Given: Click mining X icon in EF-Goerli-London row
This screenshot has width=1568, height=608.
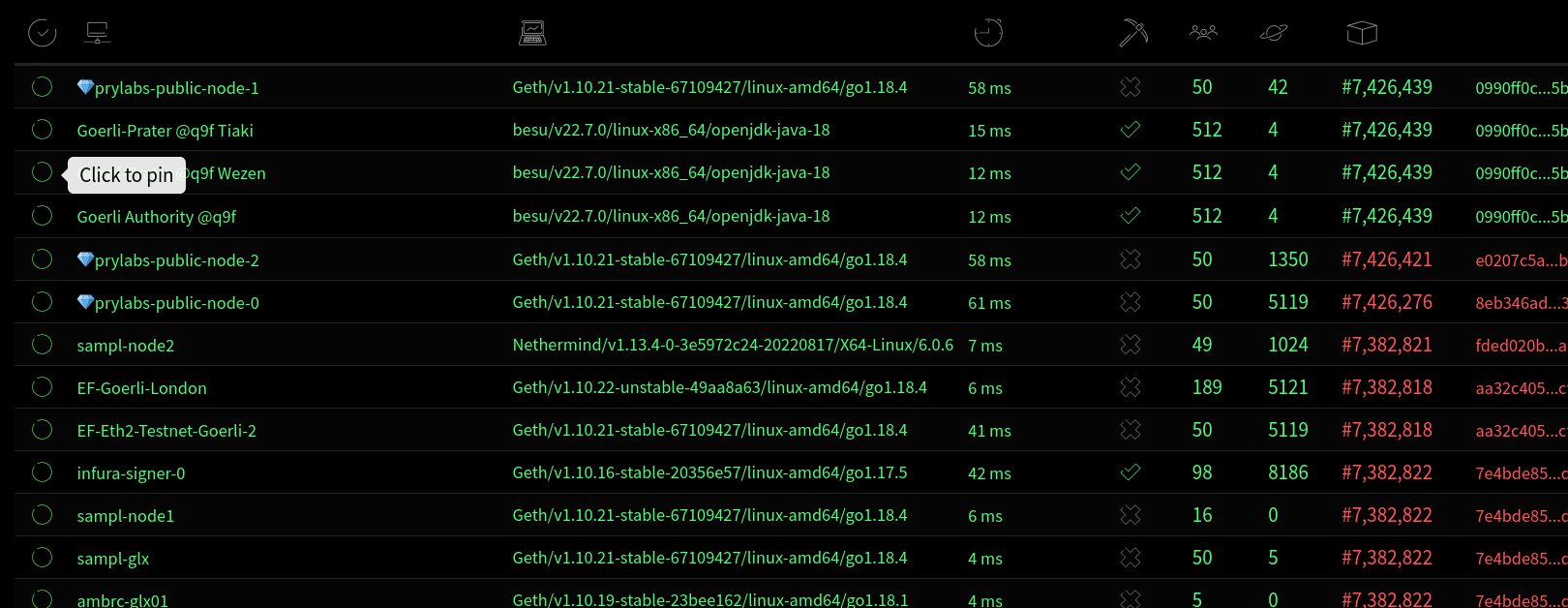Looking at the screenshot, I should [x=1130, y=387].
